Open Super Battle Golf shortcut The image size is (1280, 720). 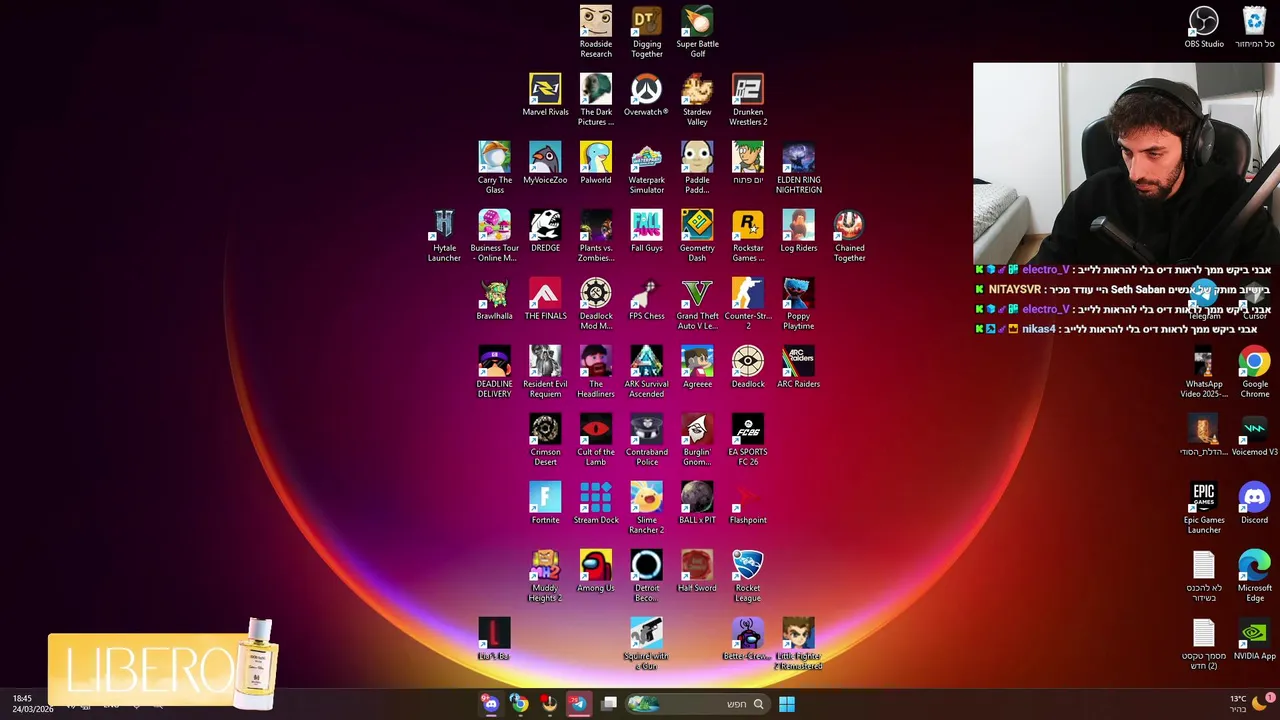click(697, 32)
